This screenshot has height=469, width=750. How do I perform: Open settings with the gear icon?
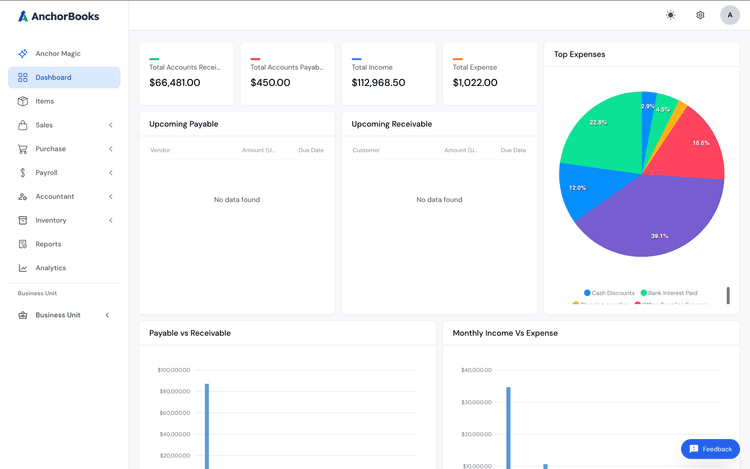pos(700,15)
